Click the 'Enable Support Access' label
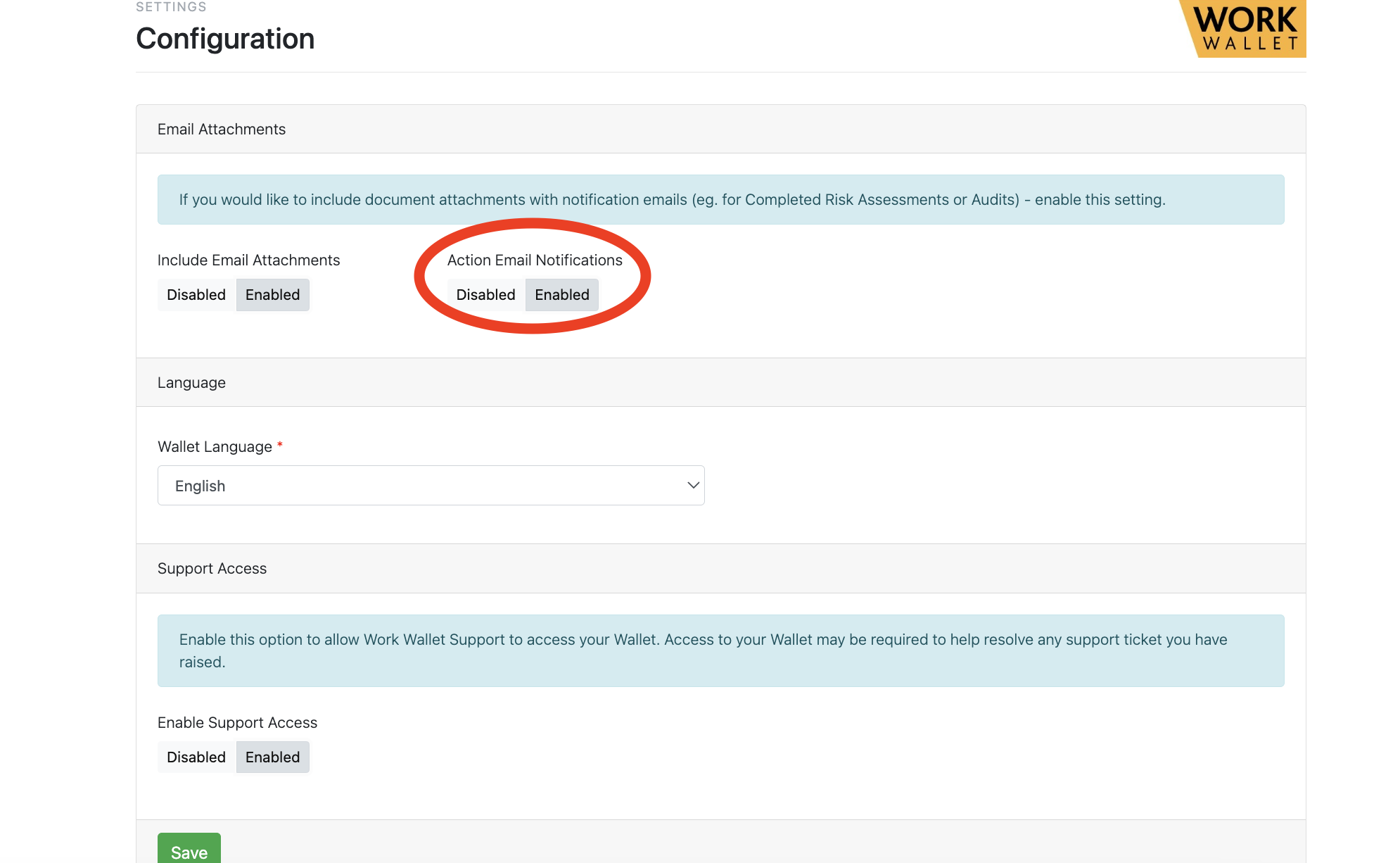Image resolution: width=1400 pixels, height=863 pixels. point(238,723)
